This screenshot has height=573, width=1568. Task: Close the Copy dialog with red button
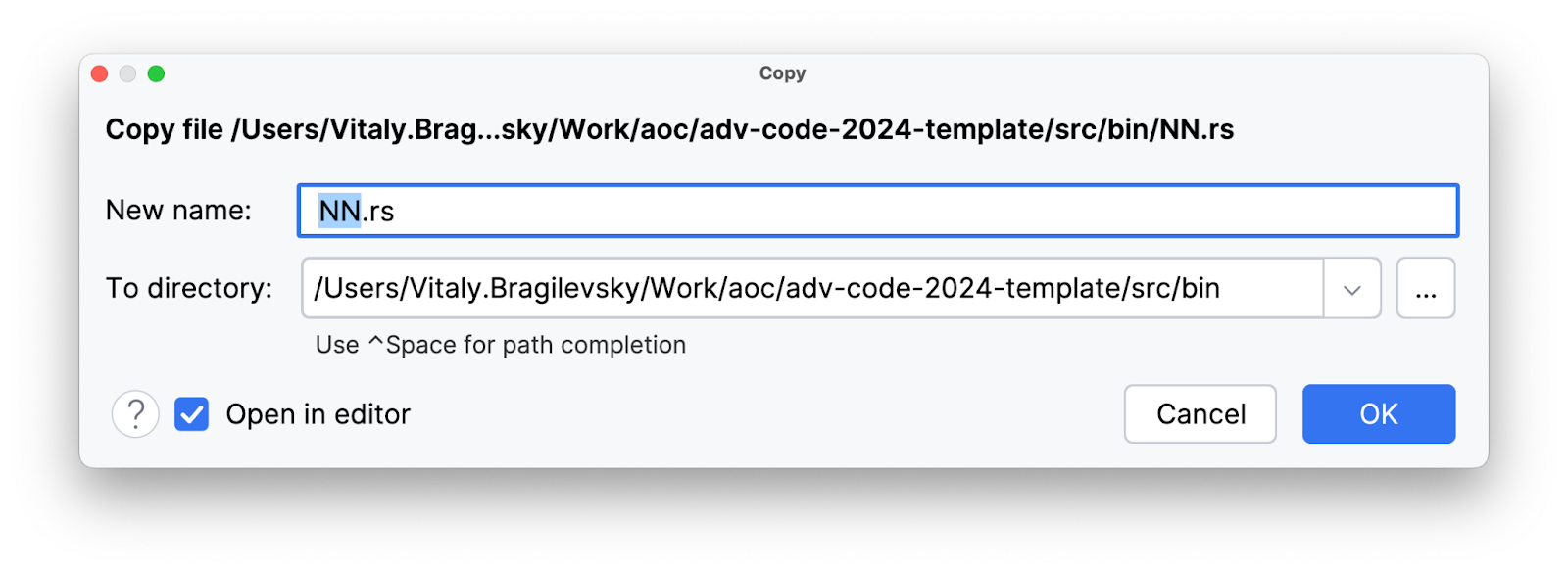tap(99, 73)
